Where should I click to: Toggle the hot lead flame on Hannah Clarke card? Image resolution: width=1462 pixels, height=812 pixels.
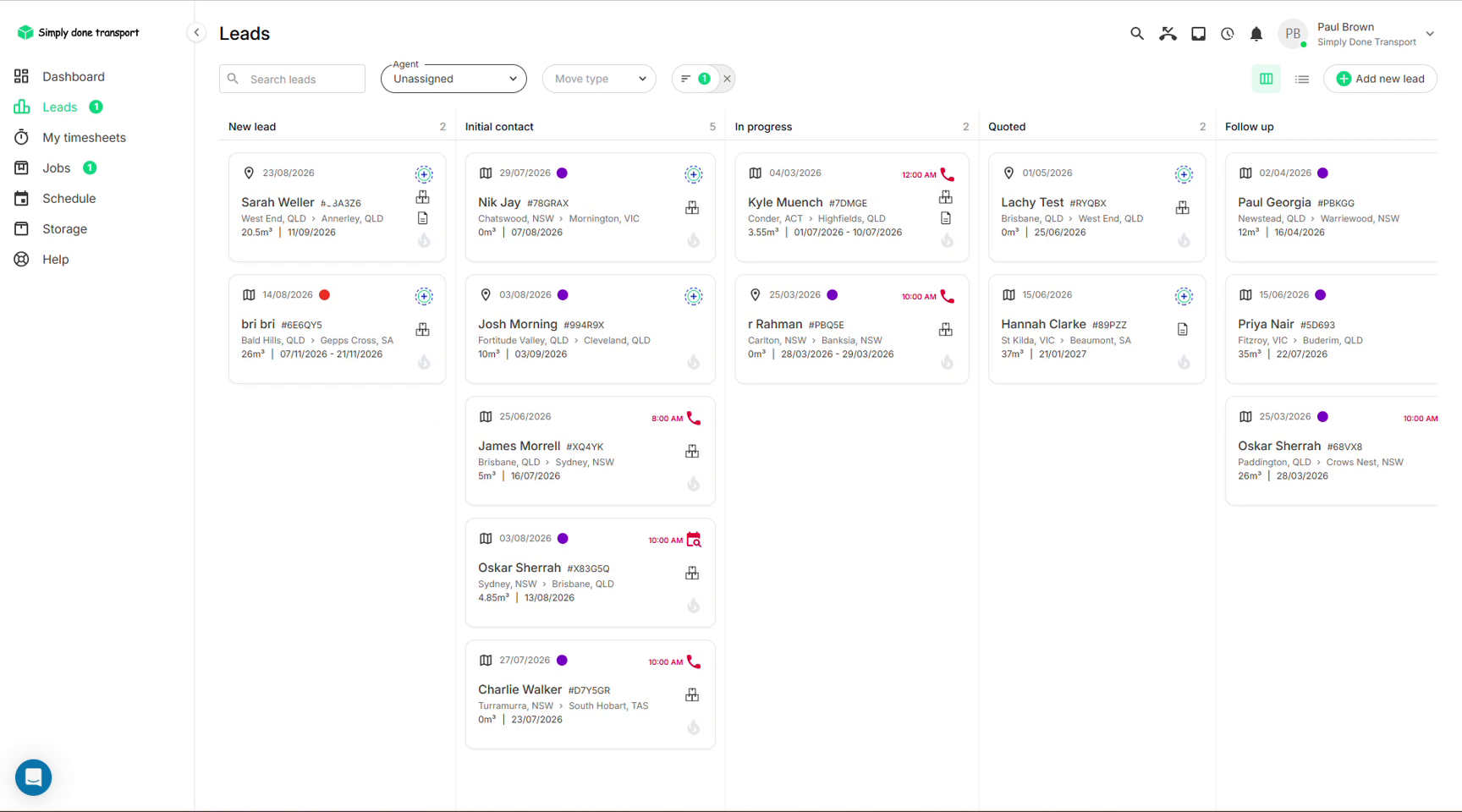click(1184, 362)
